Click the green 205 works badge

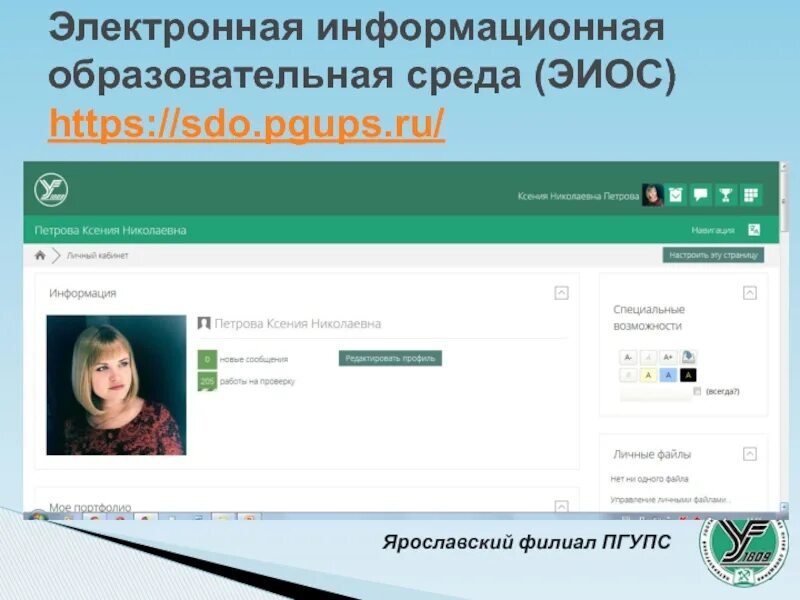pyautogui.click(x=207, y=382)
